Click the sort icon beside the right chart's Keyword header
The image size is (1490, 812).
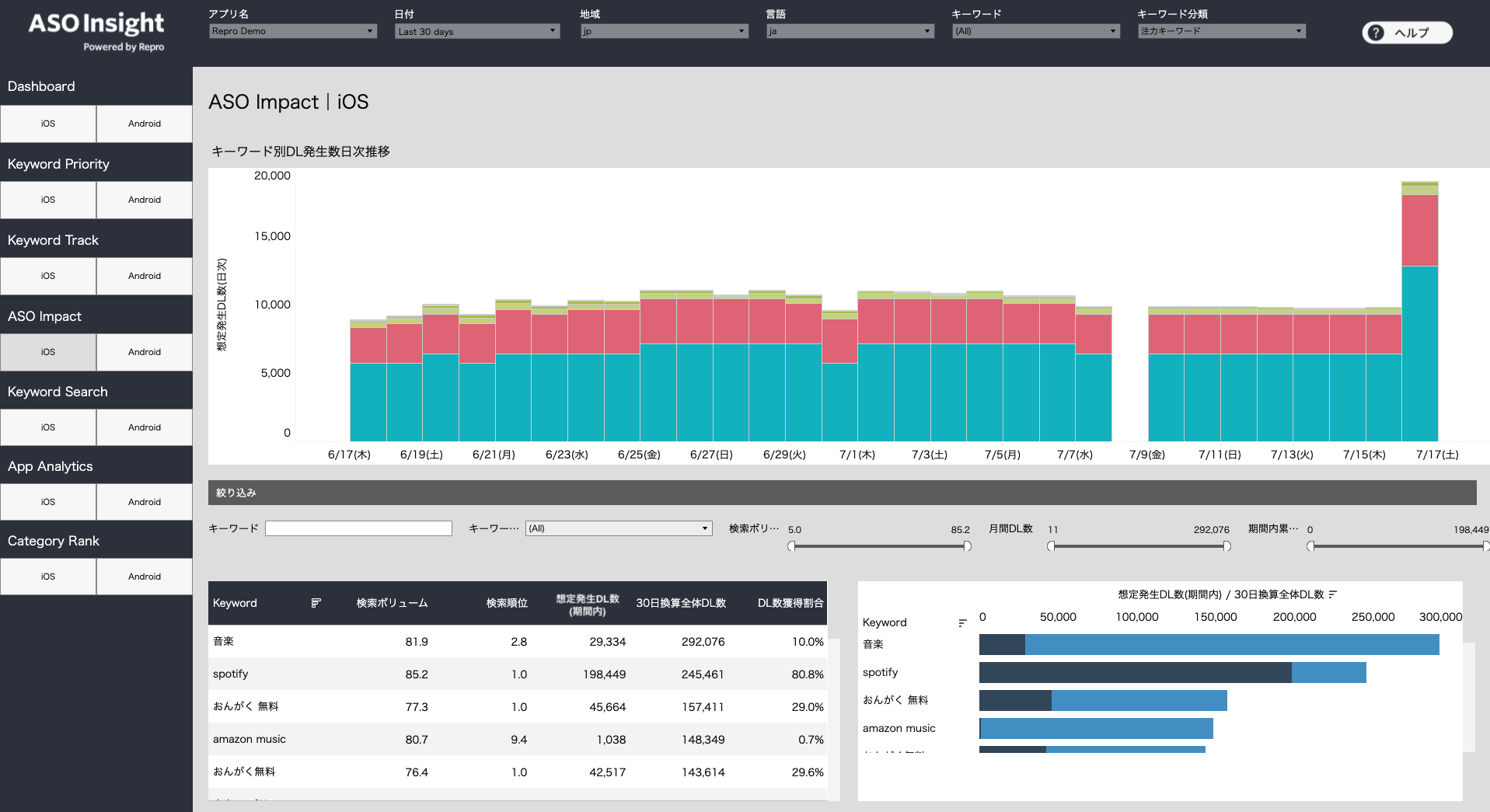962,622
